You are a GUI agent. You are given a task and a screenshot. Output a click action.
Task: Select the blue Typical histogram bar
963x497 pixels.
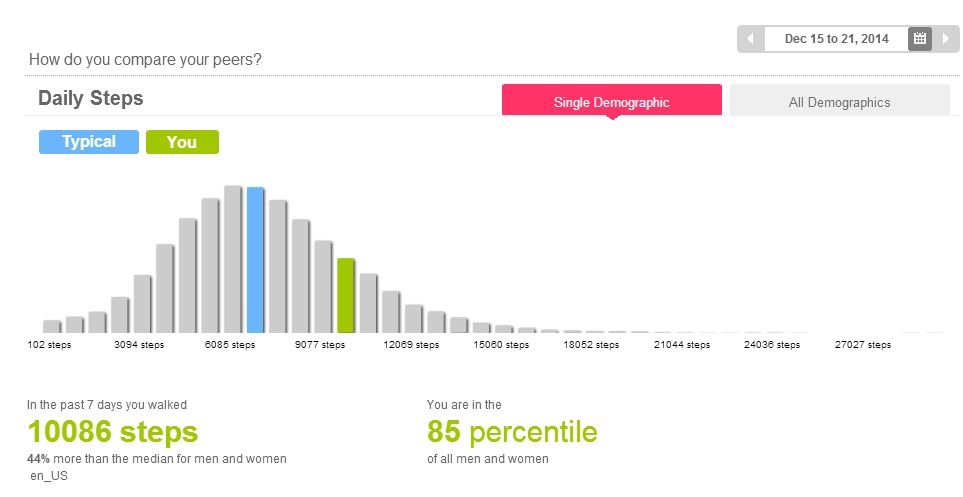(256, 259)
